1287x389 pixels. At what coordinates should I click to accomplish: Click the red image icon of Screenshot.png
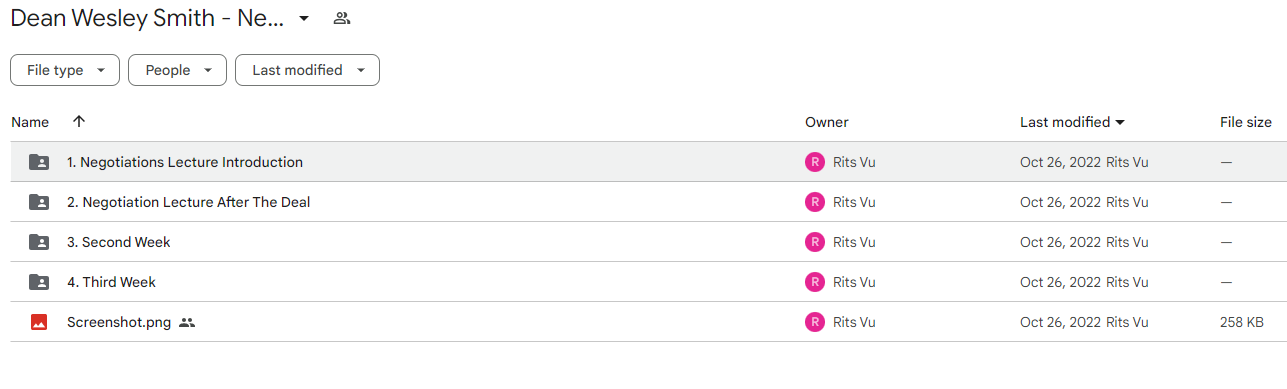(39, 322)
